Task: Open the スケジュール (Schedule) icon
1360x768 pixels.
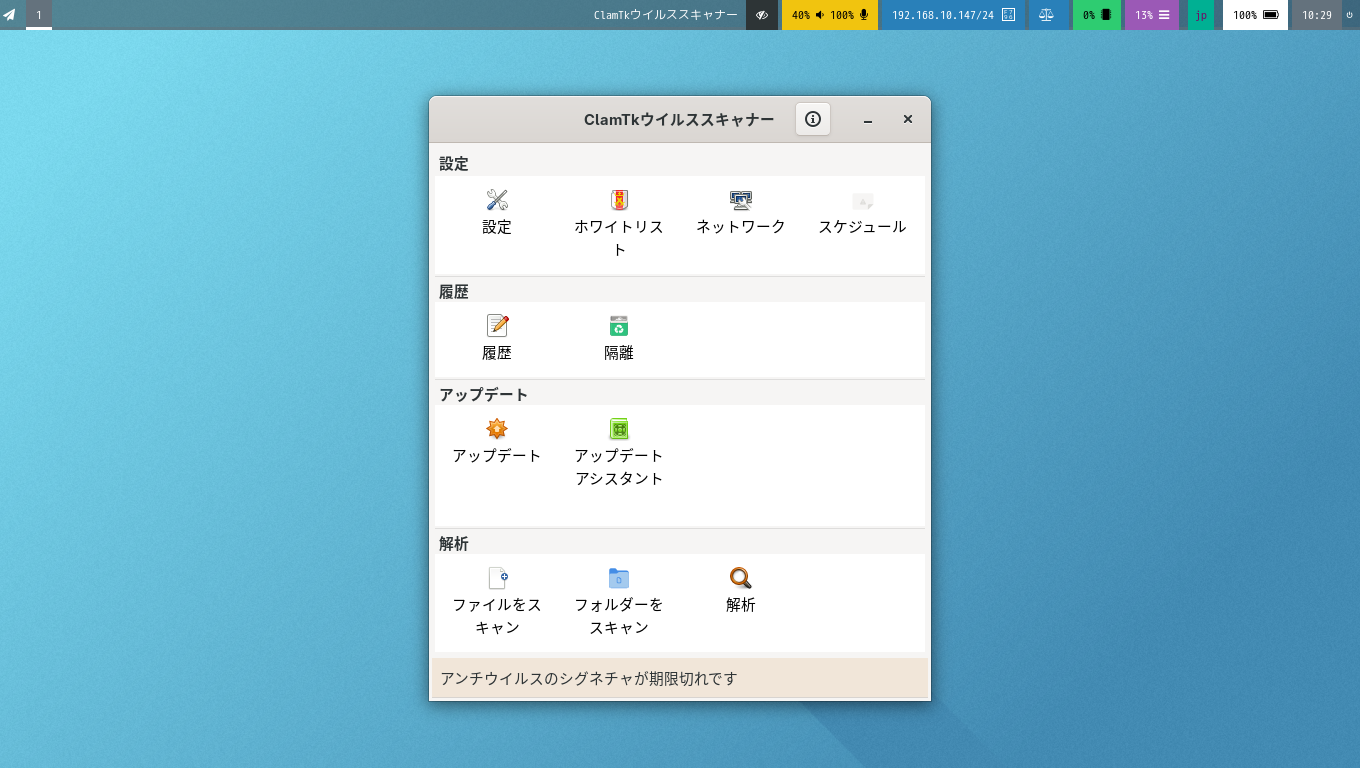Action: pyautogui.click(x=862, y=201)
